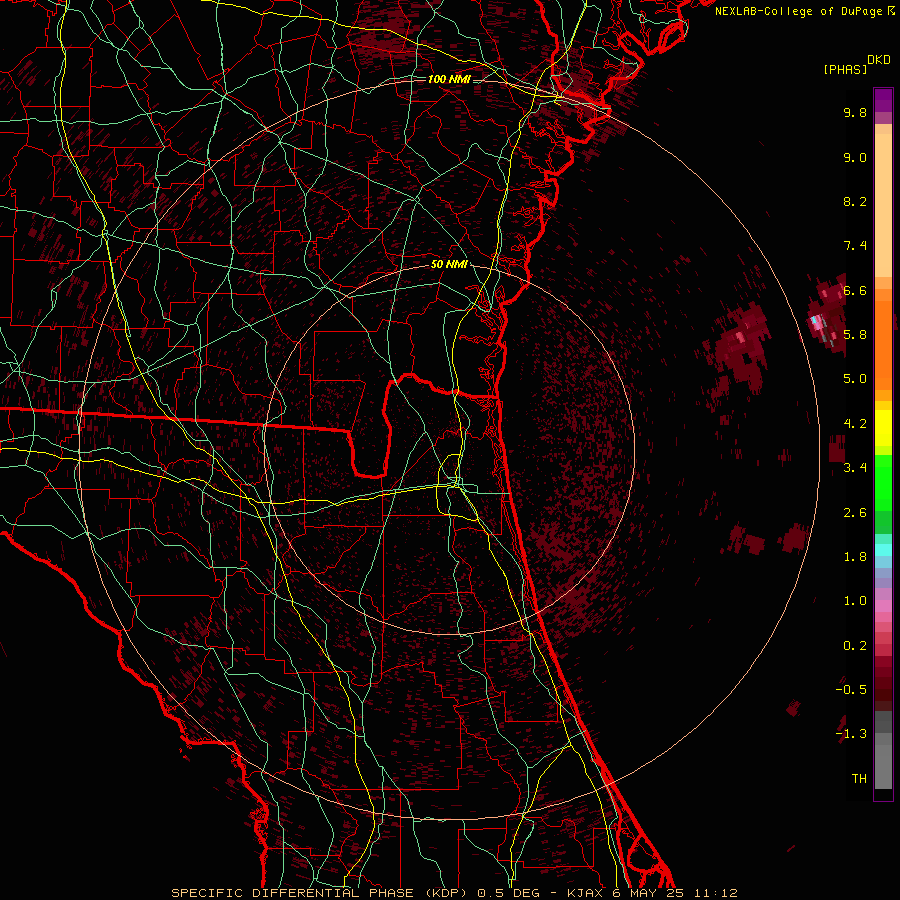Click the 1.0 scale value
The image size is (900, 900).
(855, 601)
